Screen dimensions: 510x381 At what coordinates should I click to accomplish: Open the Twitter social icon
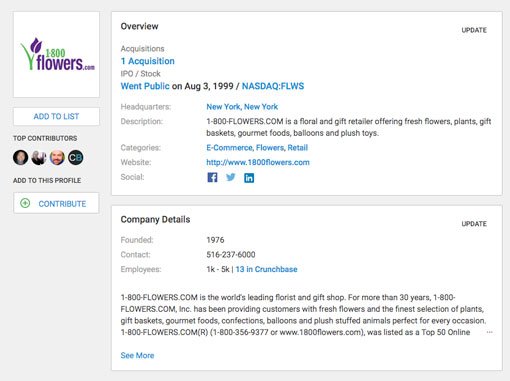tap(231, 177)
